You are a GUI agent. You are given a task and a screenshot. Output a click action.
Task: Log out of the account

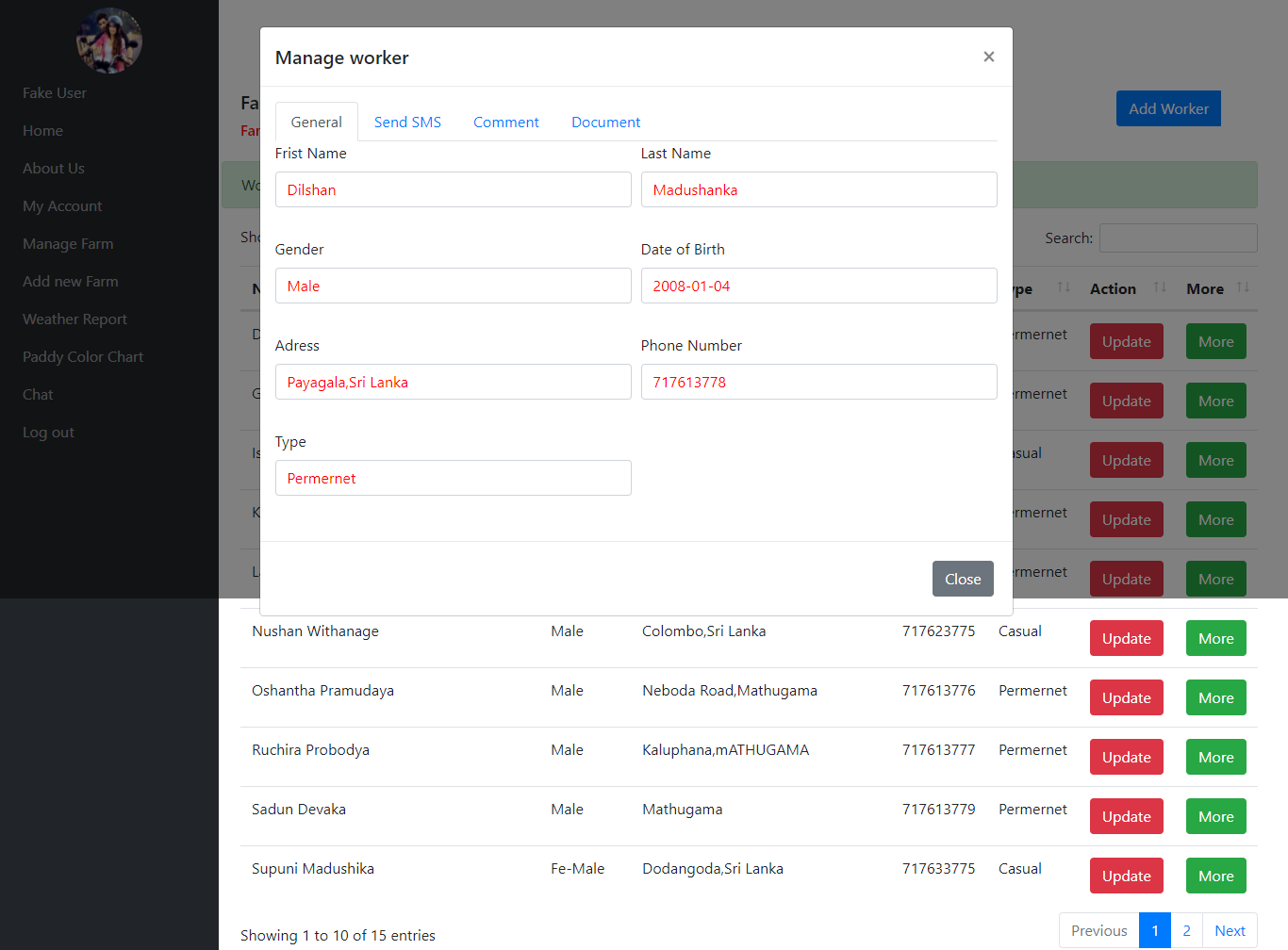point(48,432)
